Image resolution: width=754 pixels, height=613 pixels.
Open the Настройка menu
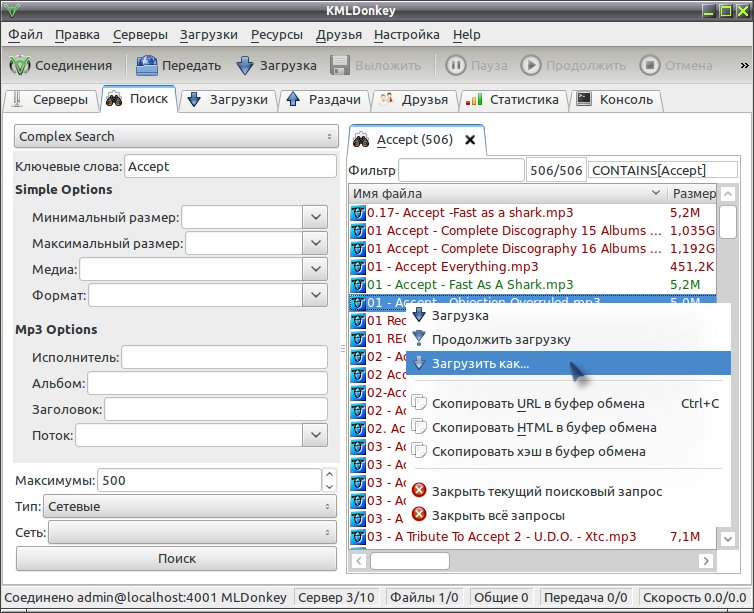click(407, 35)
